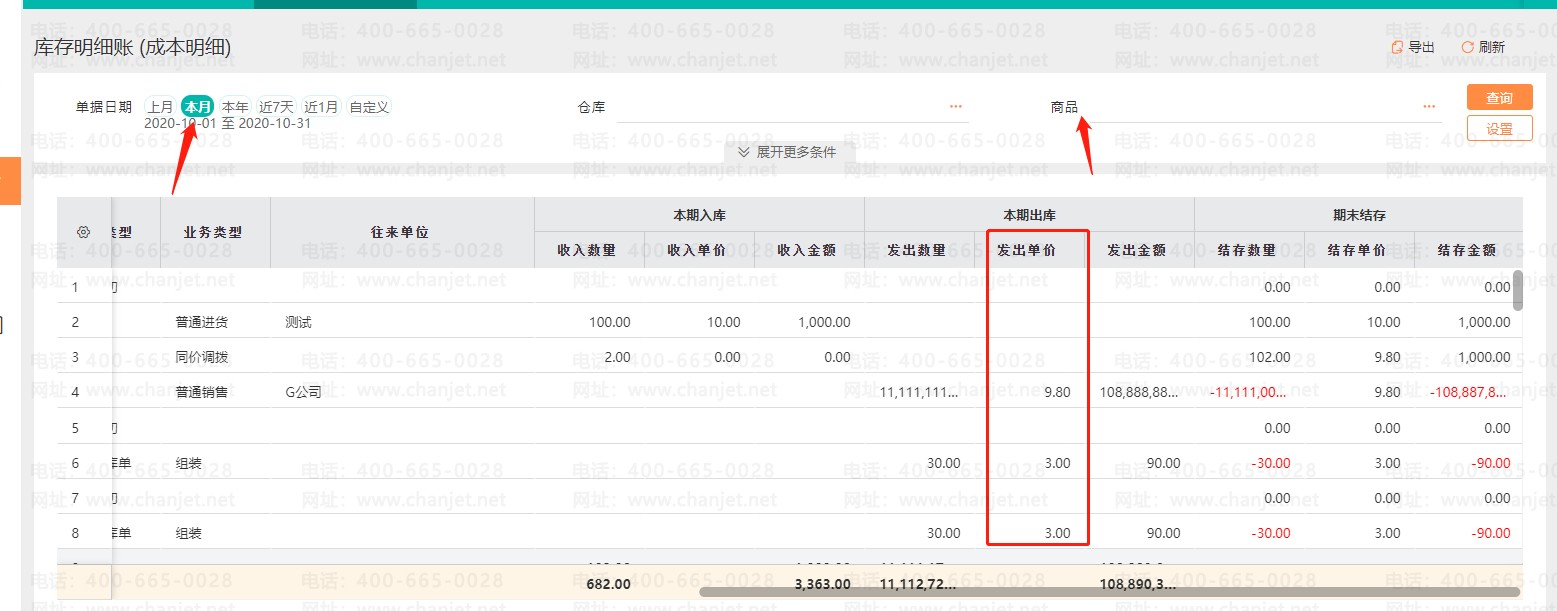Click the export icon beside 导出

point(1397,47)
